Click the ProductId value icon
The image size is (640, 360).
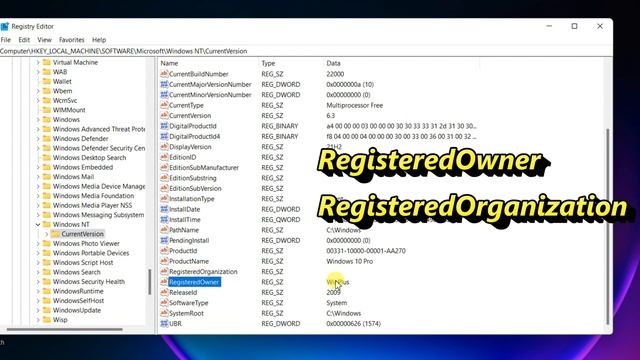(x=164, y=251)
